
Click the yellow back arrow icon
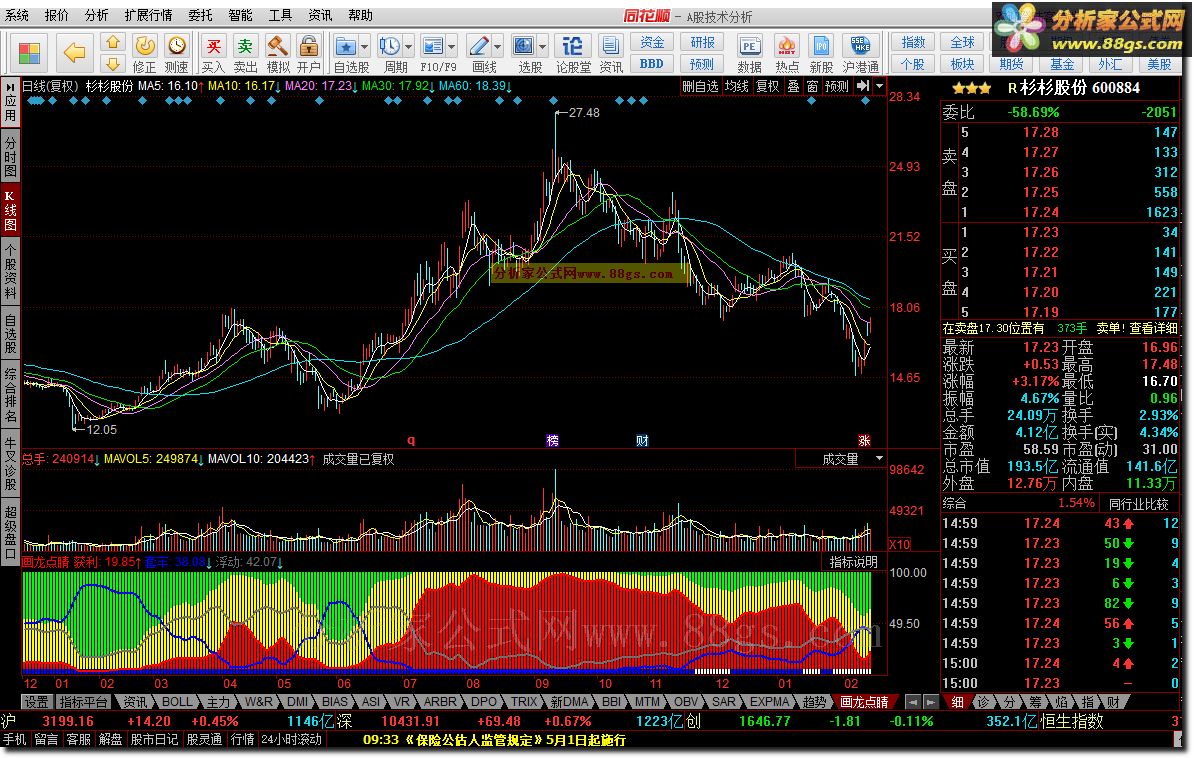74,53
